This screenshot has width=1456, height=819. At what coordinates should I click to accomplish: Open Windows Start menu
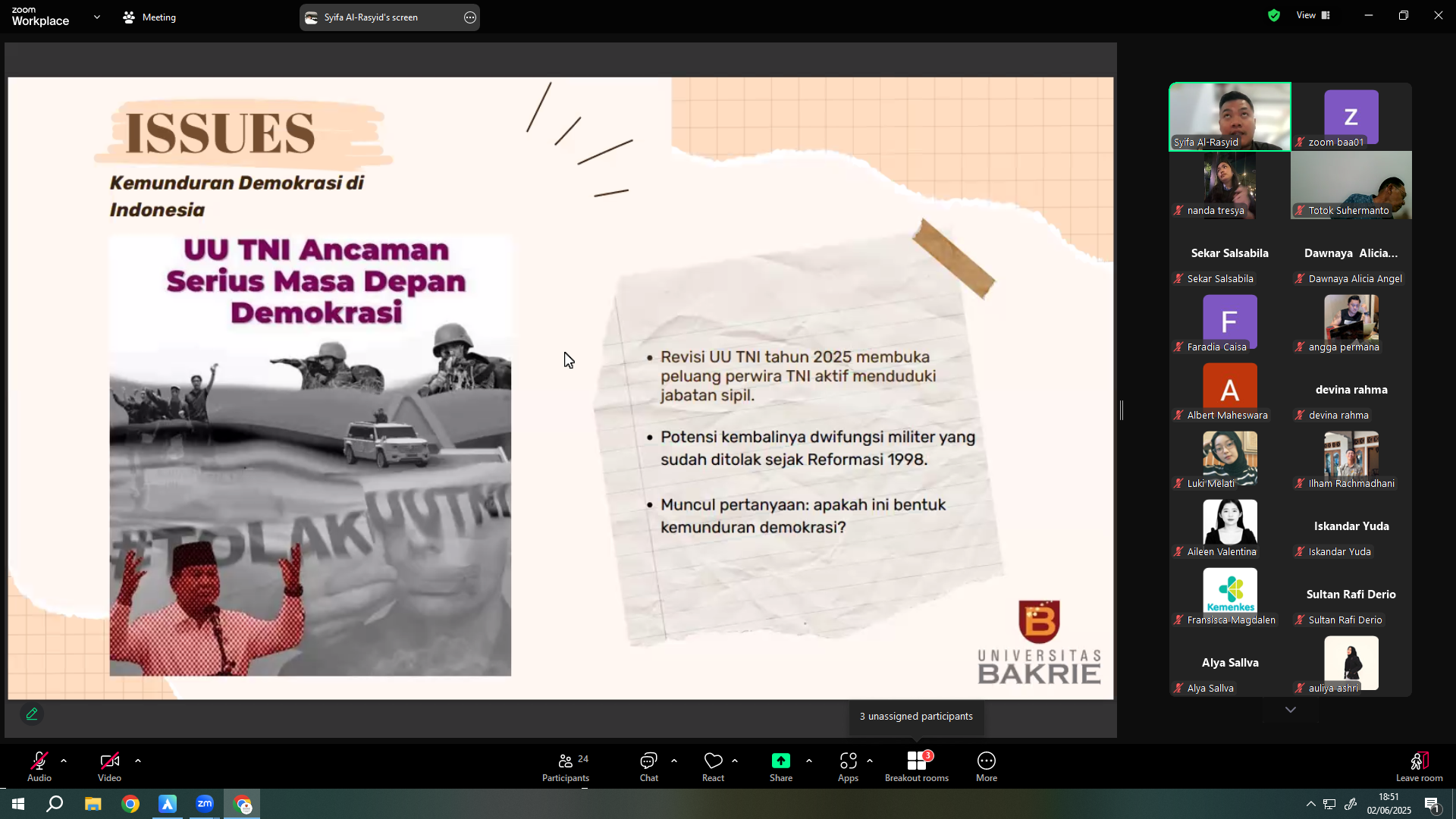[x=18, y=804]
